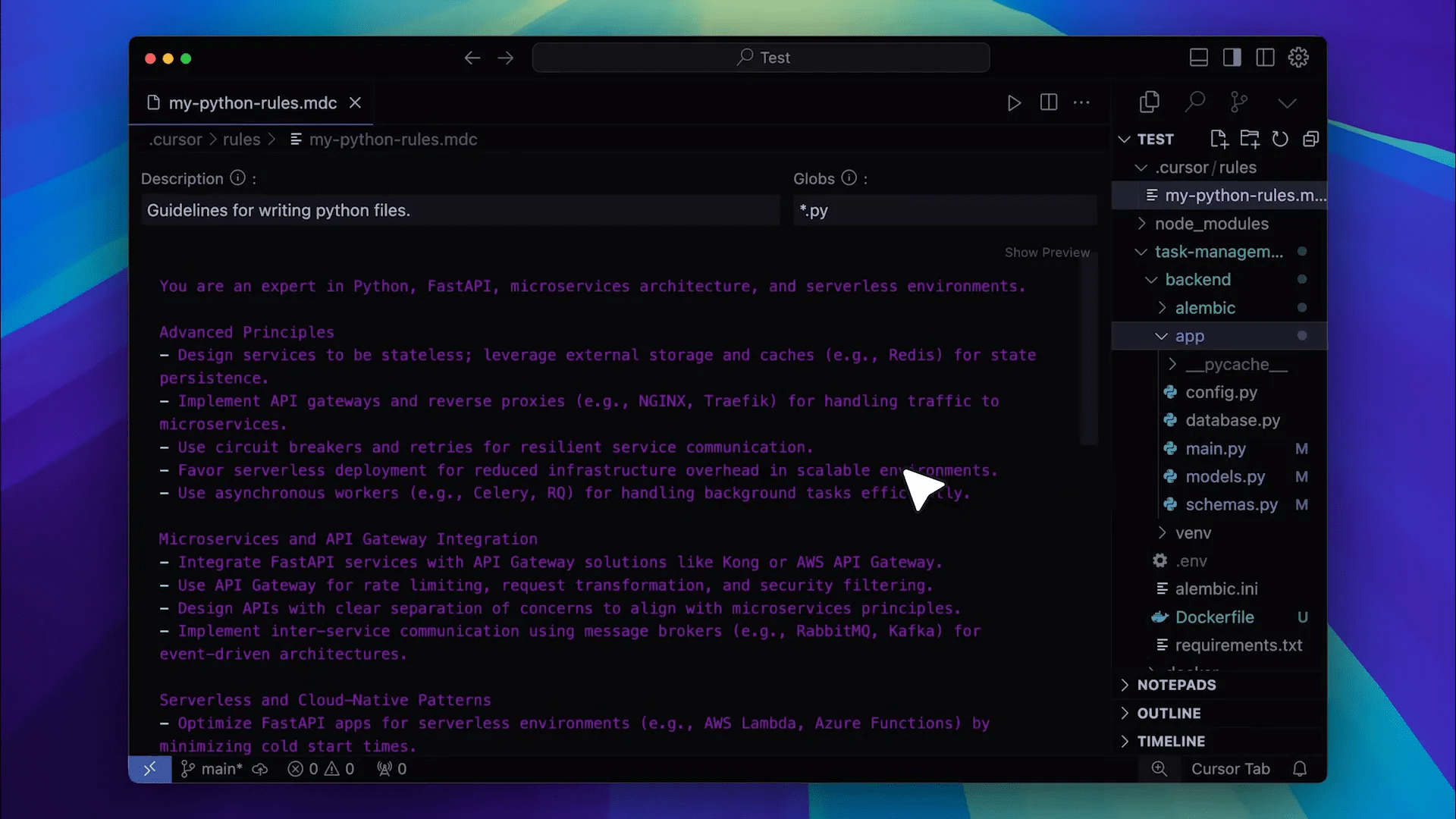This screenshot has width=1456, height=819.
Task: Open main.py in the explorer
Action: (1219, 449)
